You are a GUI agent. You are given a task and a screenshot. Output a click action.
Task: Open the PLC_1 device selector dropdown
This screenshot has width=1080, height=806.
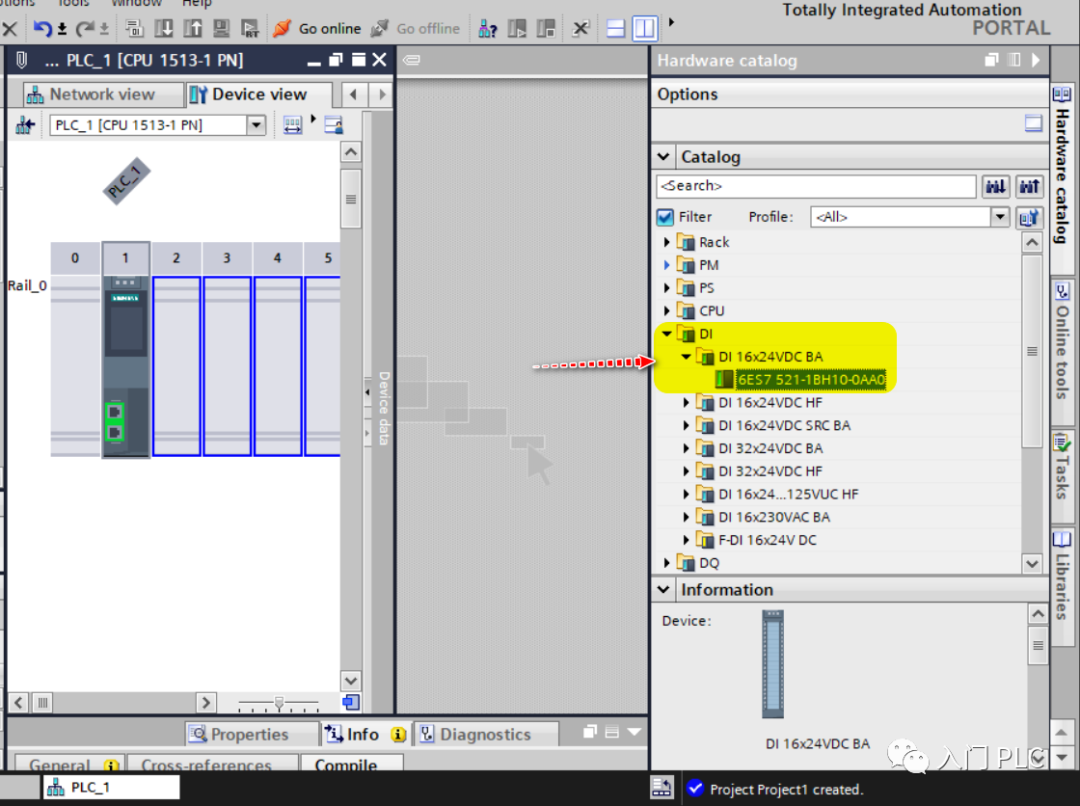(256, 125)
